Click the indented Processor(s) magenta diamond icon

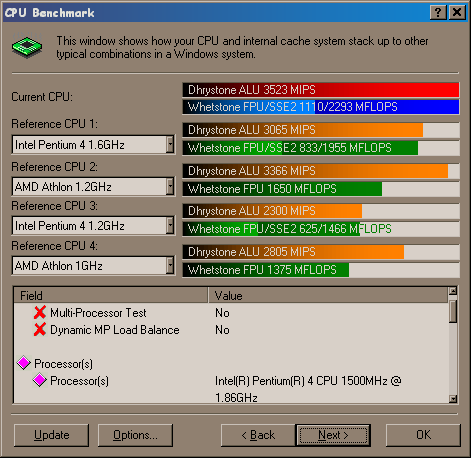coord(40,380)
